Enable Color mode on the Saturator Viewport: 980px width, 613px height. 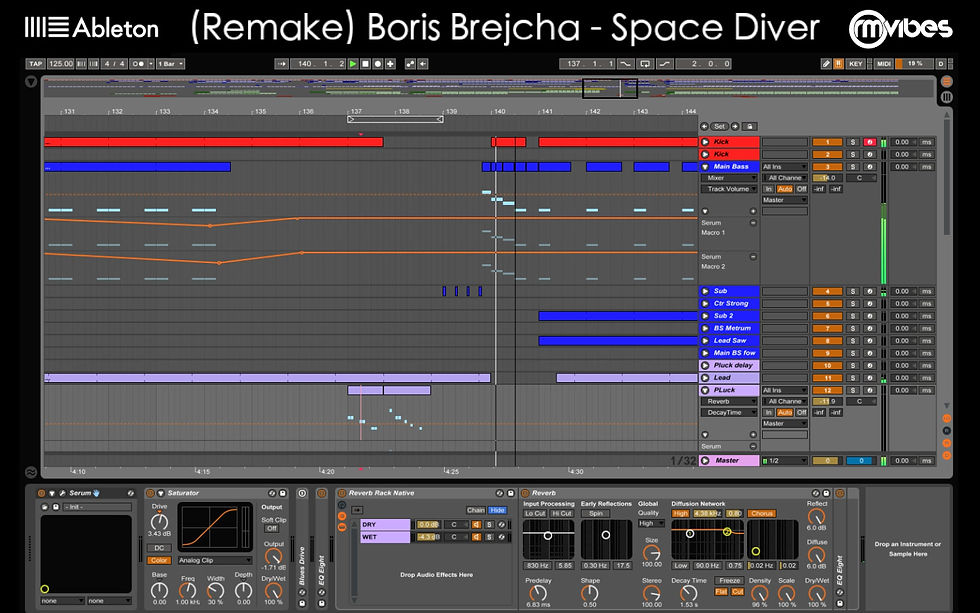click(159, 560)
